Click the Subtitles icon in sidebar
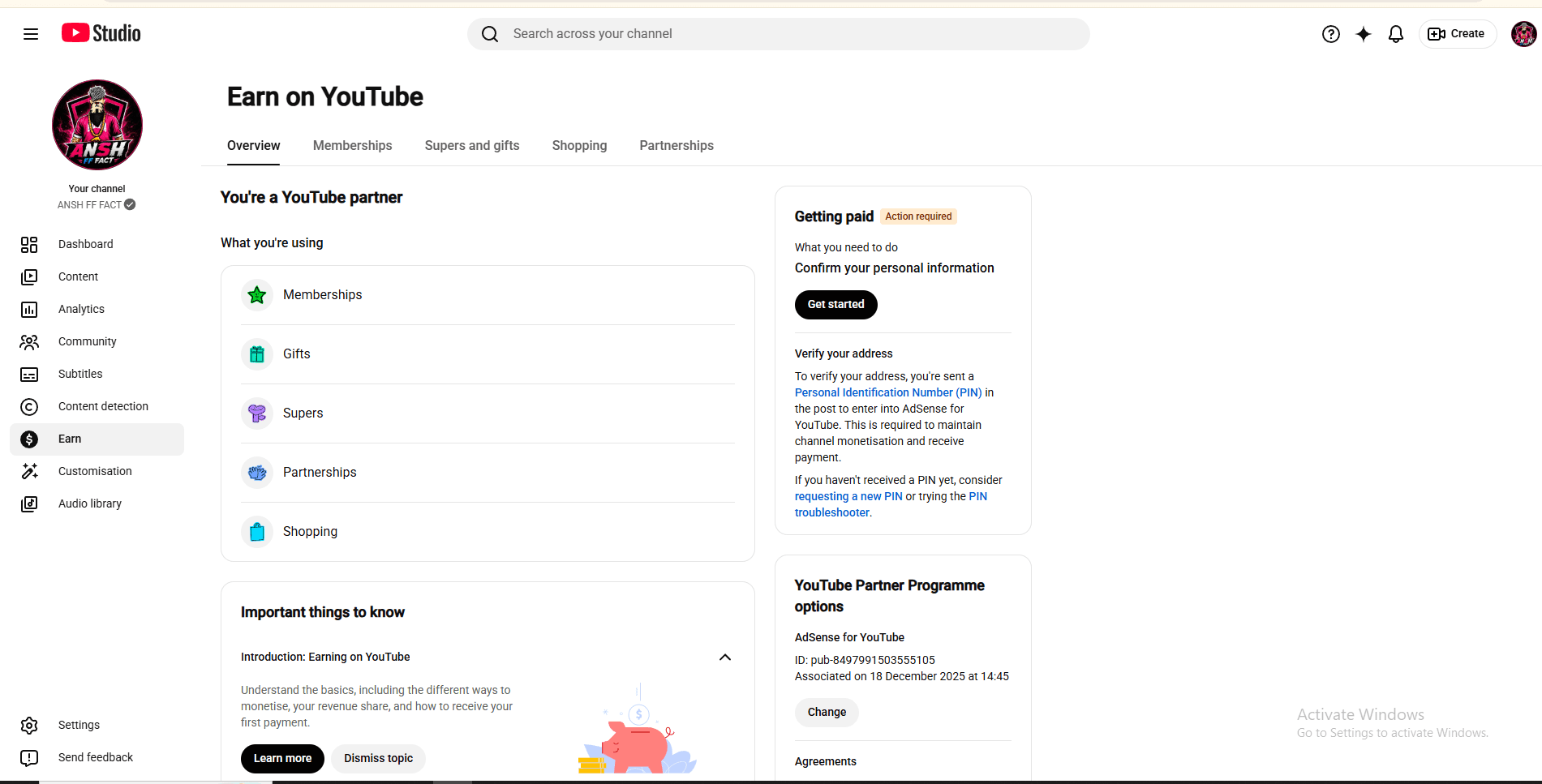The image size is (1542, 784). click(29, 374)
